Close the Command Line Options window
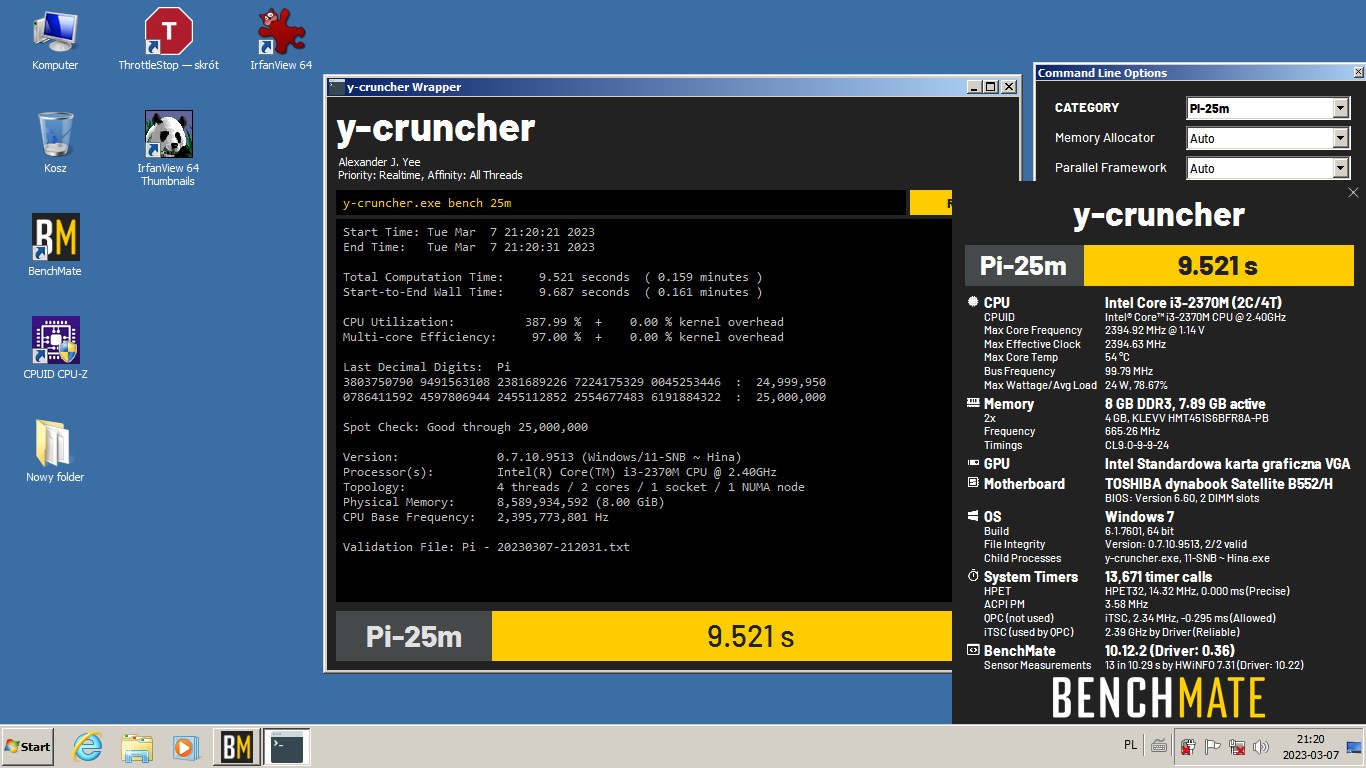The width and height of the screenshot is (1366, 768). pos(1358,73)
